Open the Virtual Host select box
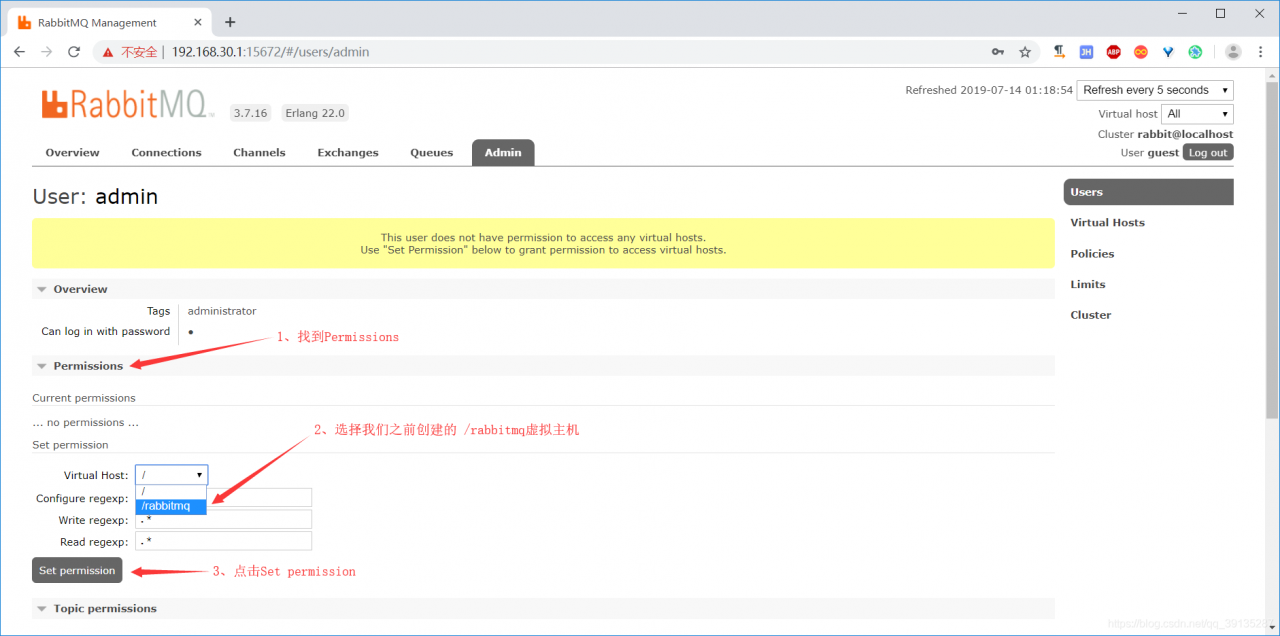 (x=171, y=475)
